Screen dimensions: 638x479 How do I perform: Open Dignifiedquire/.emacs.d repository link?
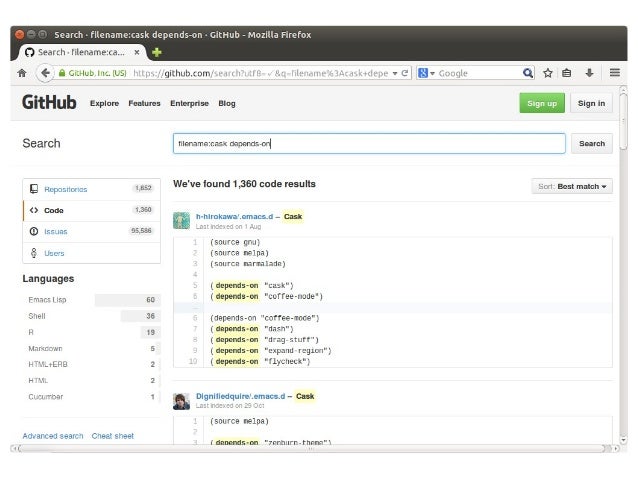click(x=240, y=396)
